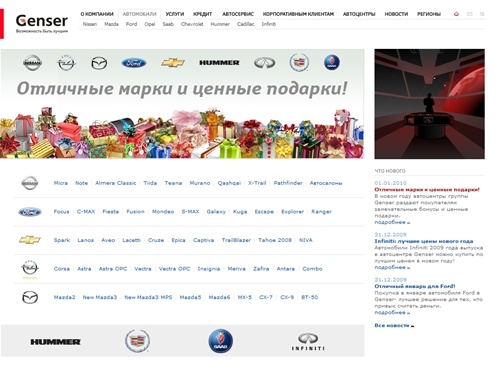Click the Mazda logo beside the Mazda2 row
The image size is (500, 375).
coord(30,297)
